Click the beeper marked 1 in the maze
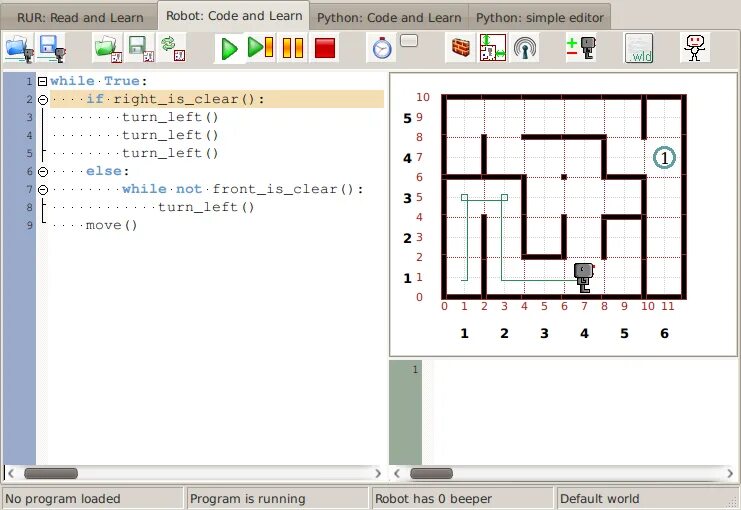The height and width of the screenshot is (510, 741). click(664, 157)
